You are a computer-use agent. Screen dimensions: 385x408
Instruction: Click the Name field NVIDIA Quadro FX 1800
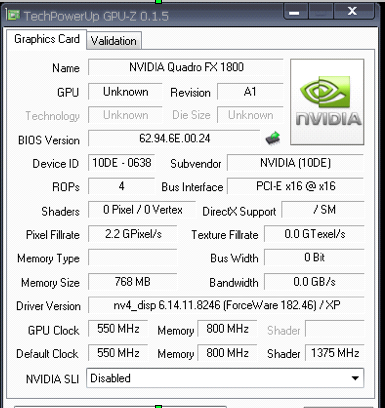tap(186, 67)
